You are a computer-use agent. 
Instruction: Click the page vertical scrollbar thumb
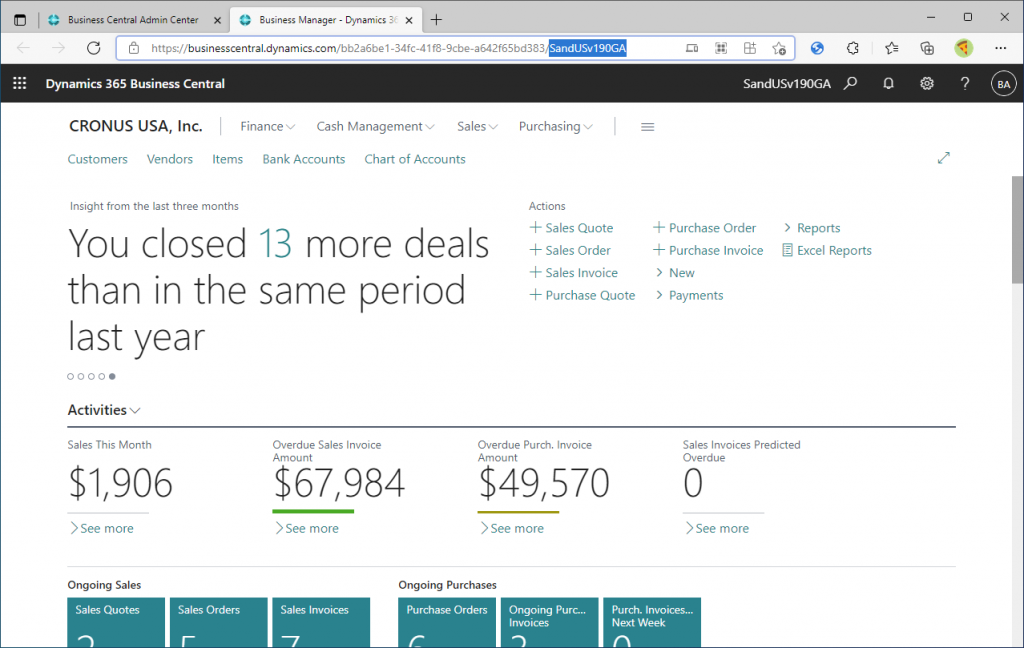pos(1017,229)
